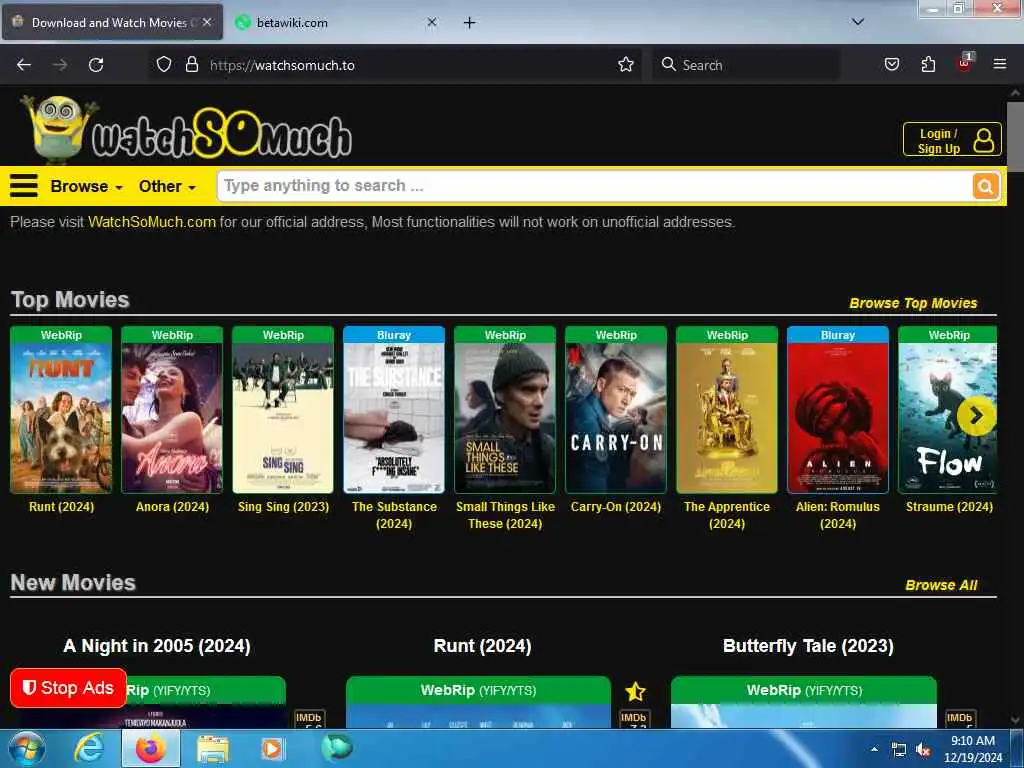Open the Extensions puzzle icon

(928, 65)
